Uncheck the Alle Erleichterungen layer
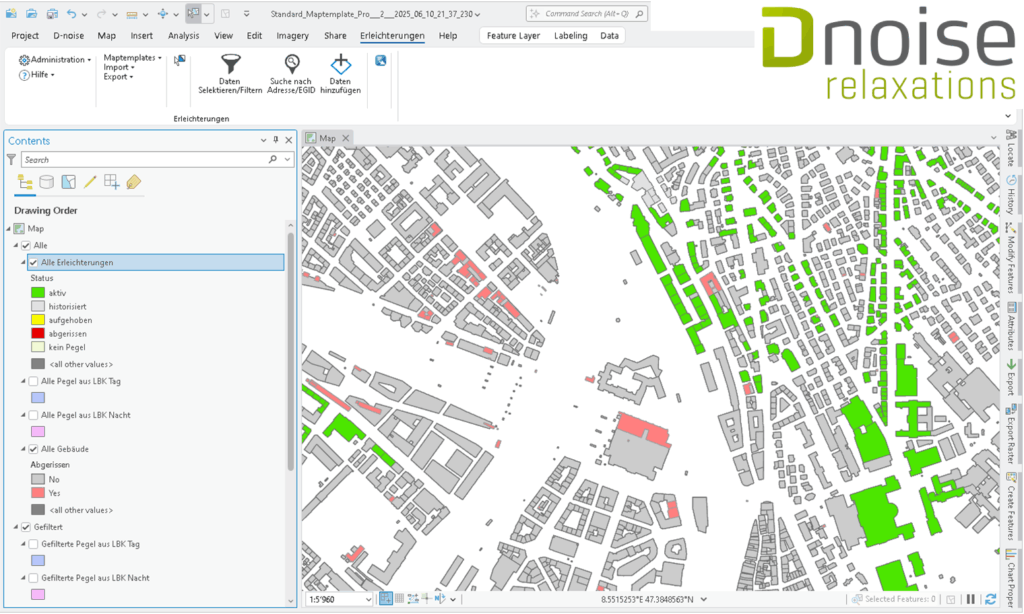Image resolution: width=1024 pixels, height=614 pixels. [33, 263]
